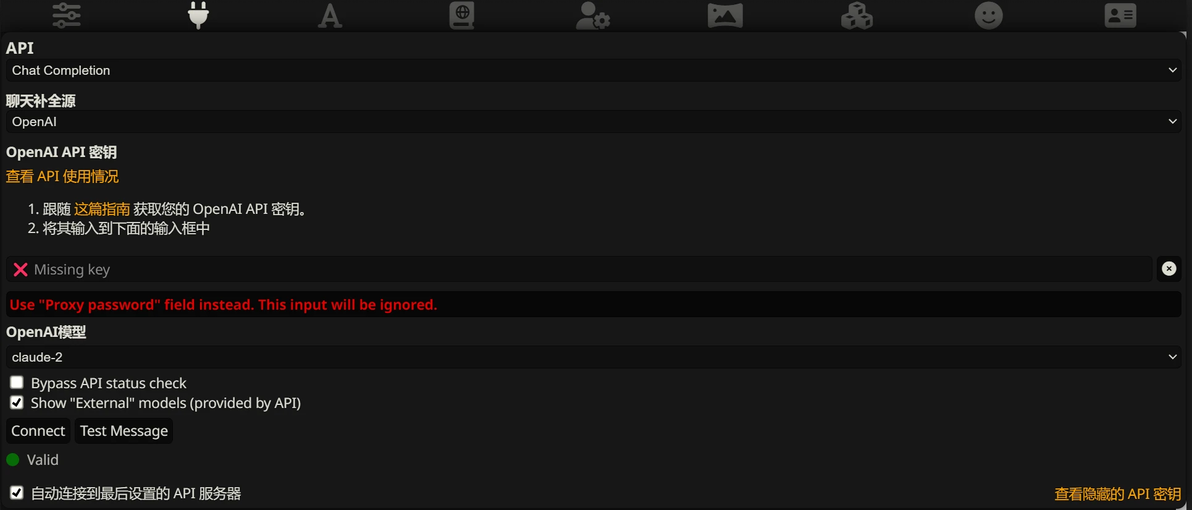
Task: Enable Bypass API status check
Action: 17,382
